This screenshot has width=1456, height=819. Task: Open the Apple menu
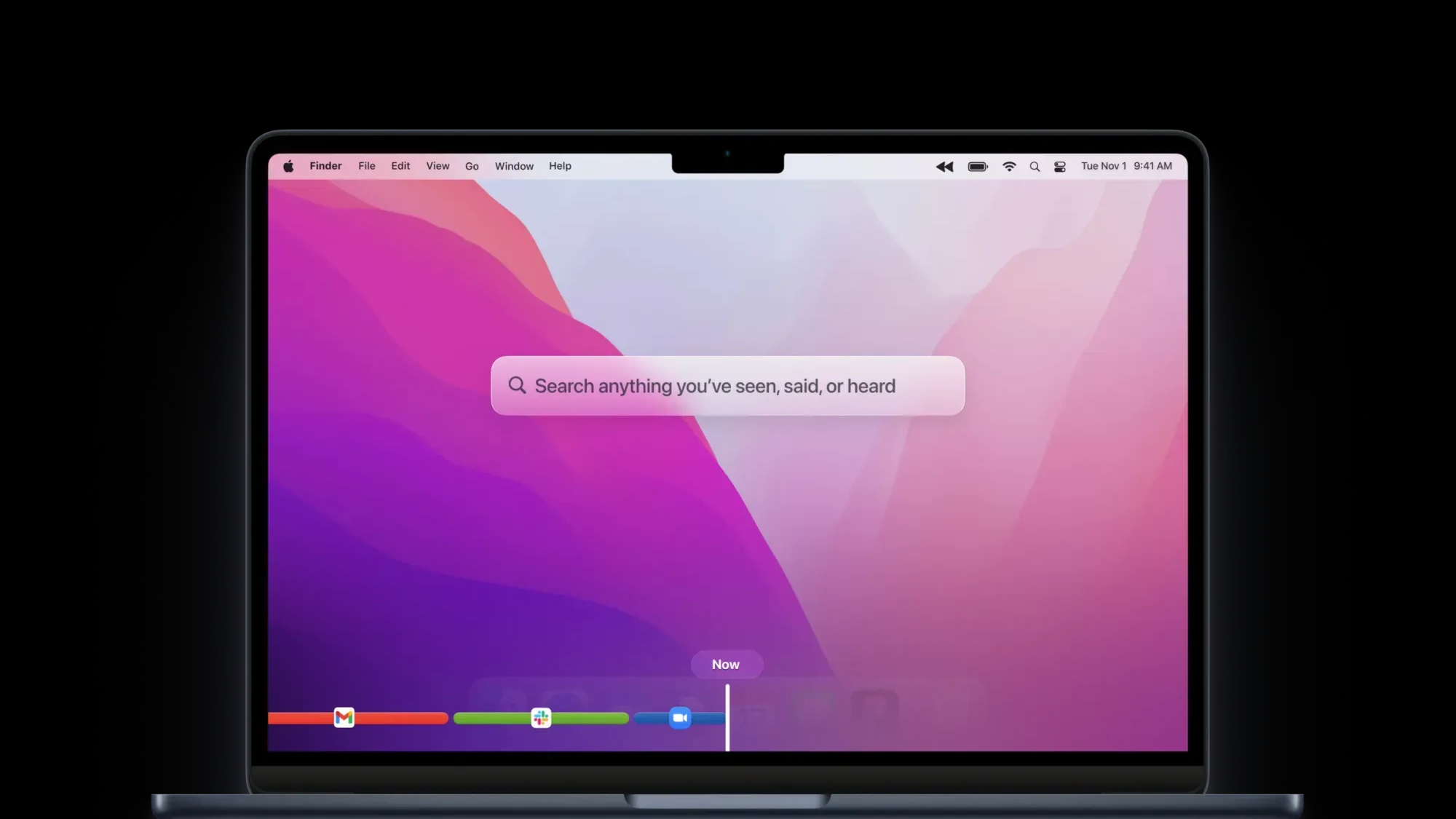pyautogui.click(x=288, y=167)
